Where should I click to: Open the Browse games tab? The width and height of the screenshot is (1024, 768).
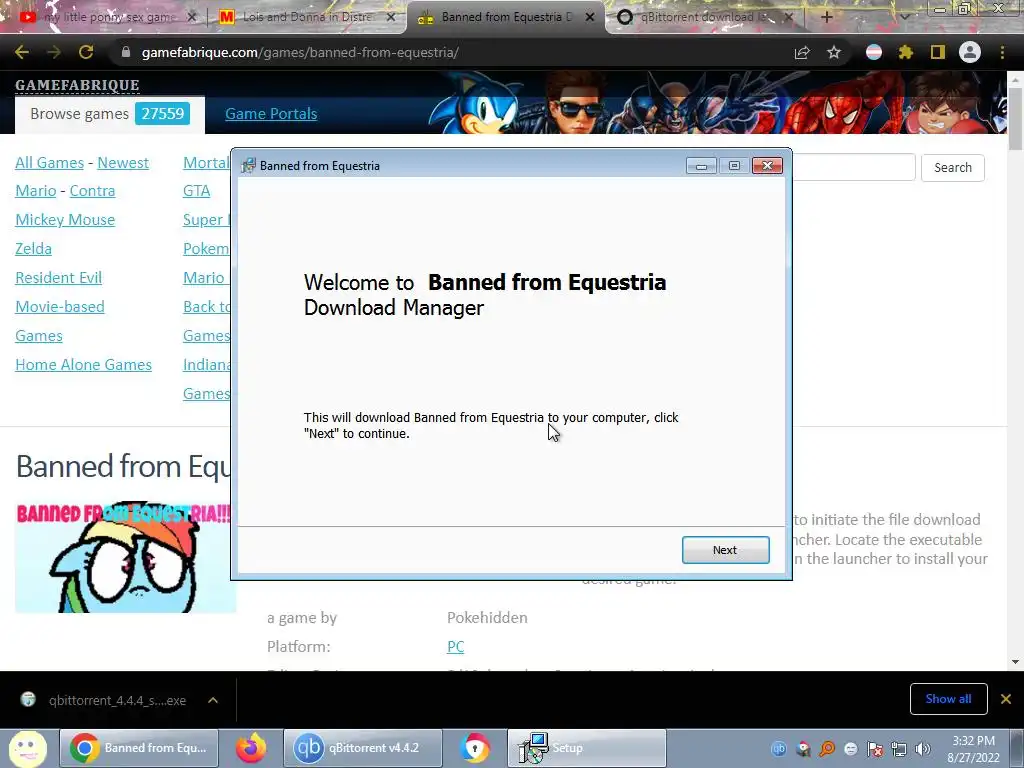(x=110, y=114)
